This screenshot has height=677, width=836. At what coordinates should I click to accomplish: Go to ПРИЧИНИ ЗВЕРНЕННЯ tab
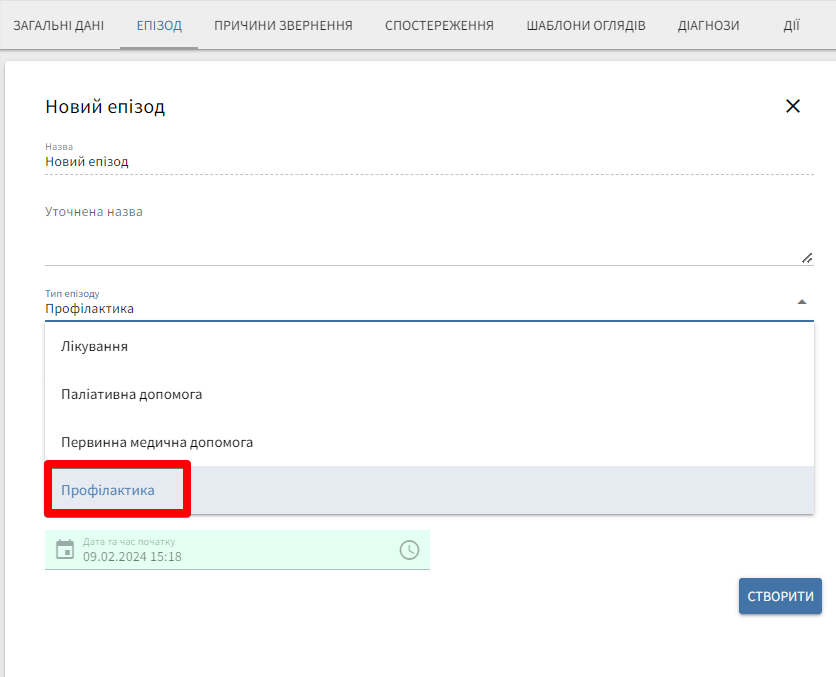pos(283,25)
